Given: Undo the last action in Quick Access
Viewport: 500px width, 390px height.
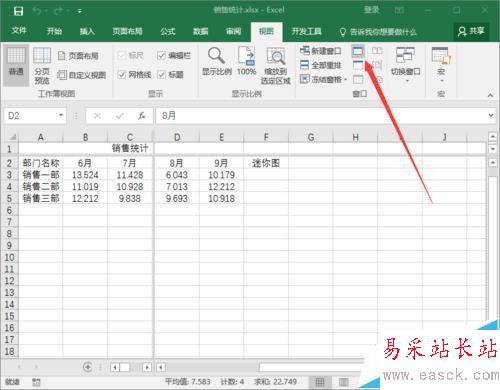Looking at the screenshot, I should coord(37,11).
